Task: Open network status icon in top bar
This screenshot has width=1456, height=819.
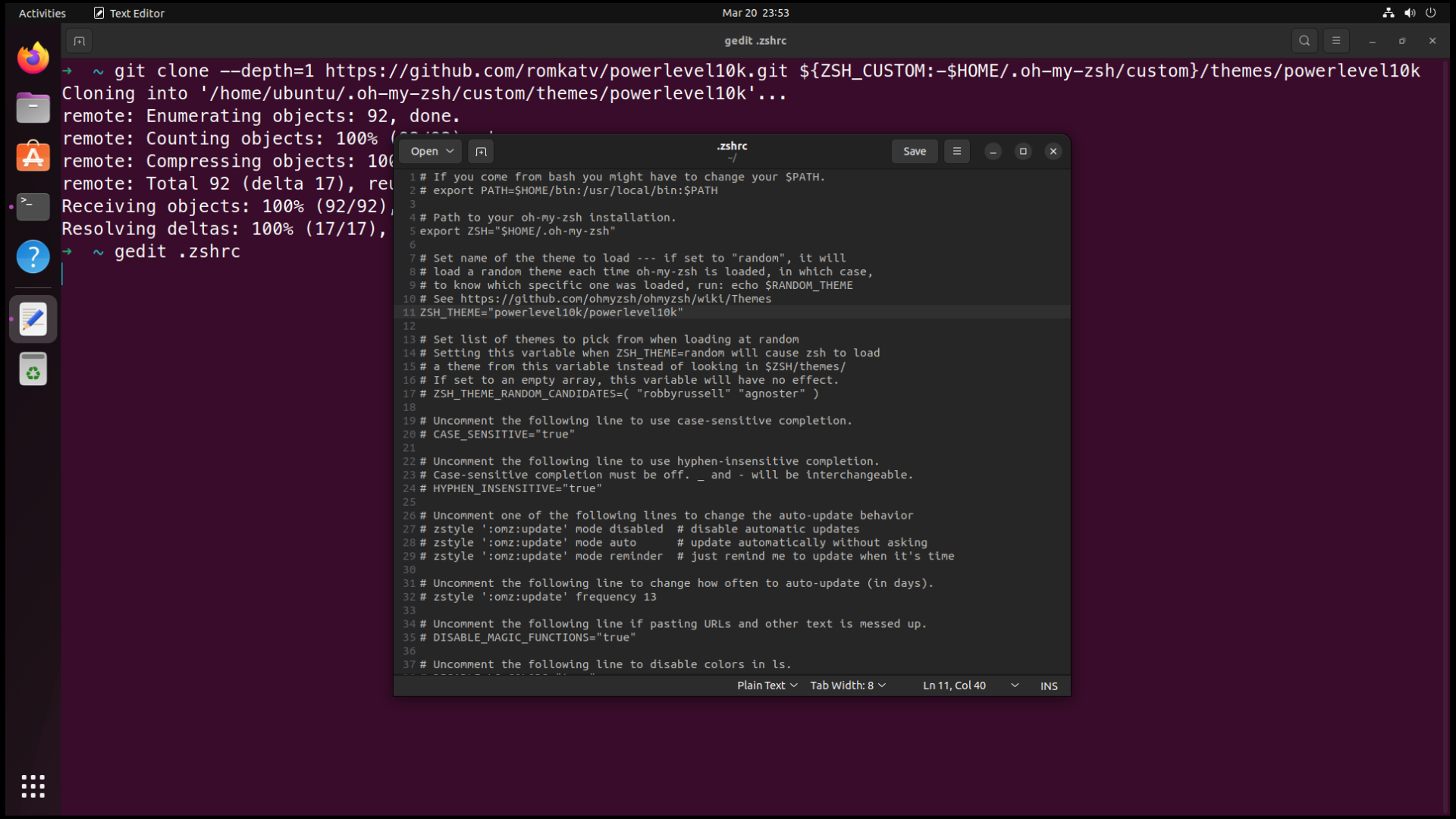Action: pyautogui.click(x=1389, y=13)
